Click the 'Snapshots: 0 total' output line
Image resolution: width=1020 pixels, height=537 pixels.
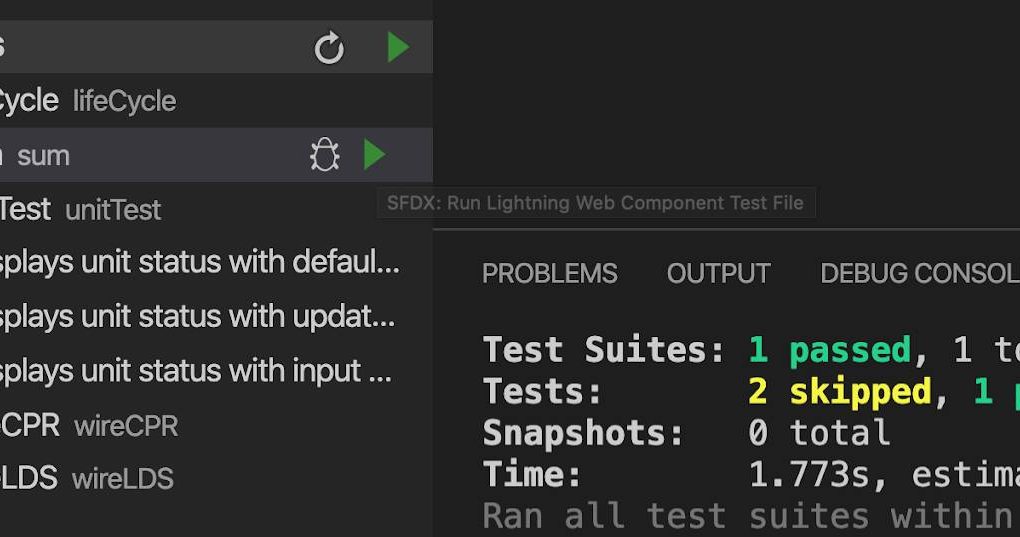tap(686, 433)
